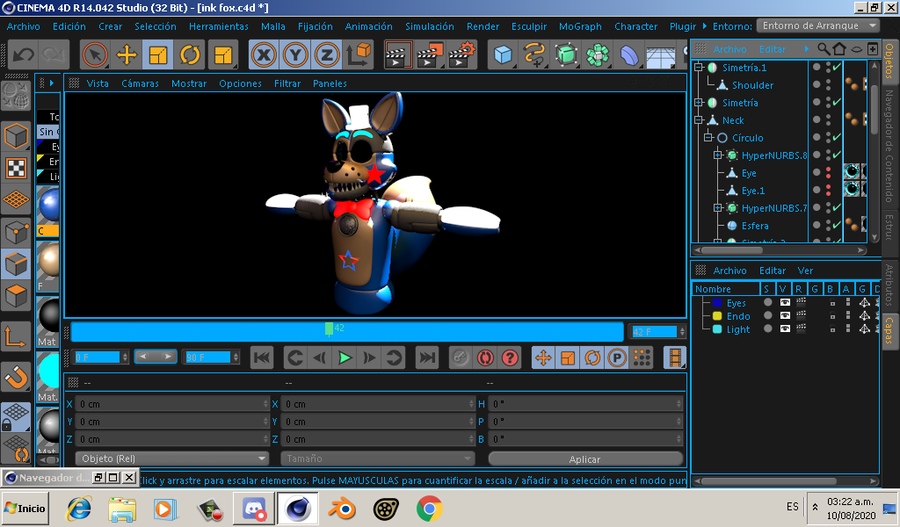Viewport: 900px width, 527px height.
Task: Open Blender from the taskbar
Action: [x=342, y=509]
